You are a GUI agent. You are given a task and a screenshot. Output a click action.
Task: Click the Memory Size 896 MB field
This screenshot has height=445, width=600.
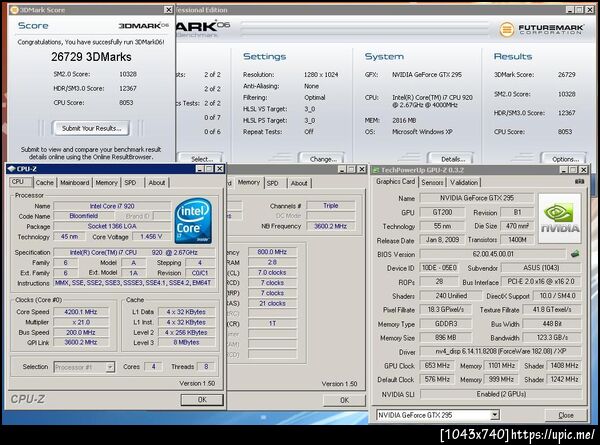pyautogui.click(x=445, y=338)
